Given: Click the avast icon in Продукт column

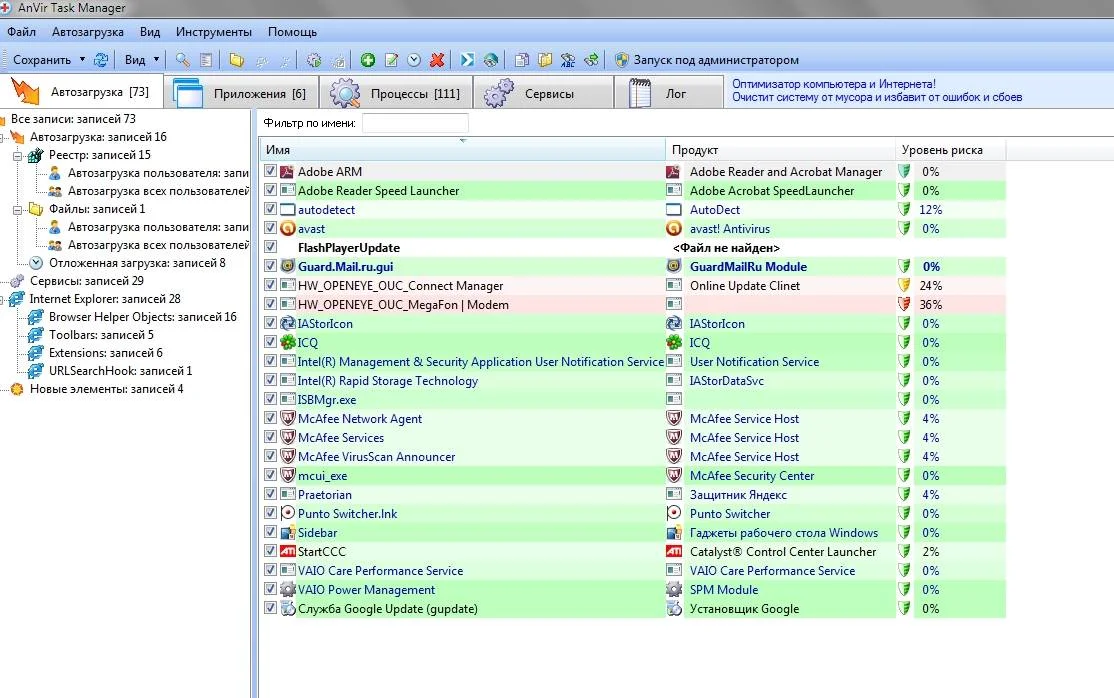Looking at the screenshot, I should [674, 229].
